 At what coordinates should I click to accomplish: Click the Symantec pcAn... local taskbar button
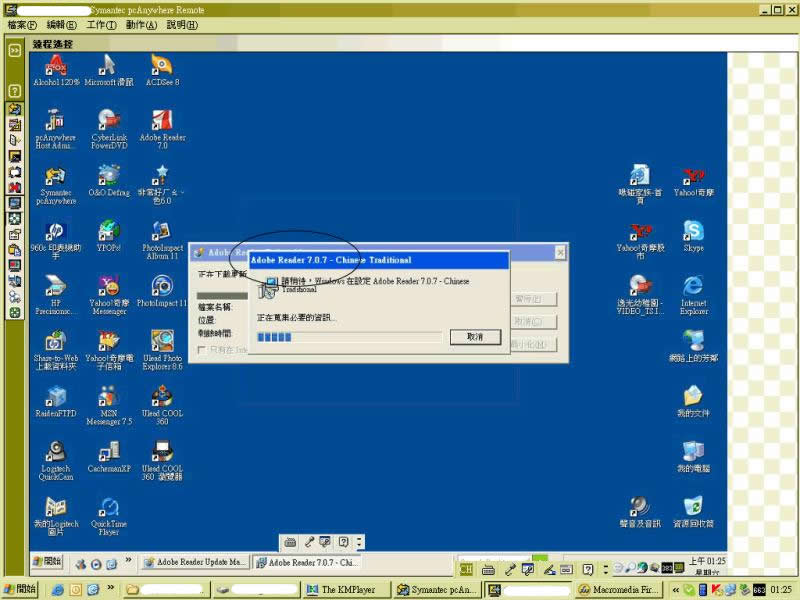pyautogui.click(x=437, y=590)
